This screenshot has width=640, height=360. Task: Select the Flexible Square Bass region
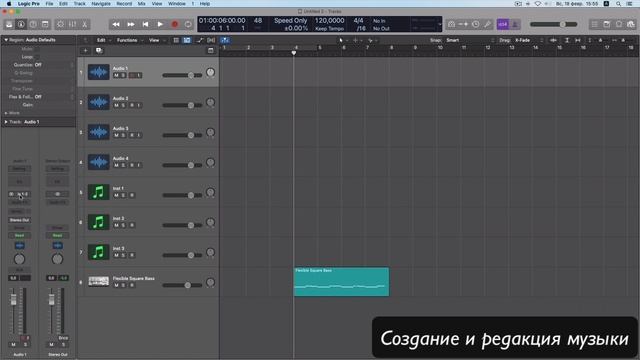[x=341, y=282]
